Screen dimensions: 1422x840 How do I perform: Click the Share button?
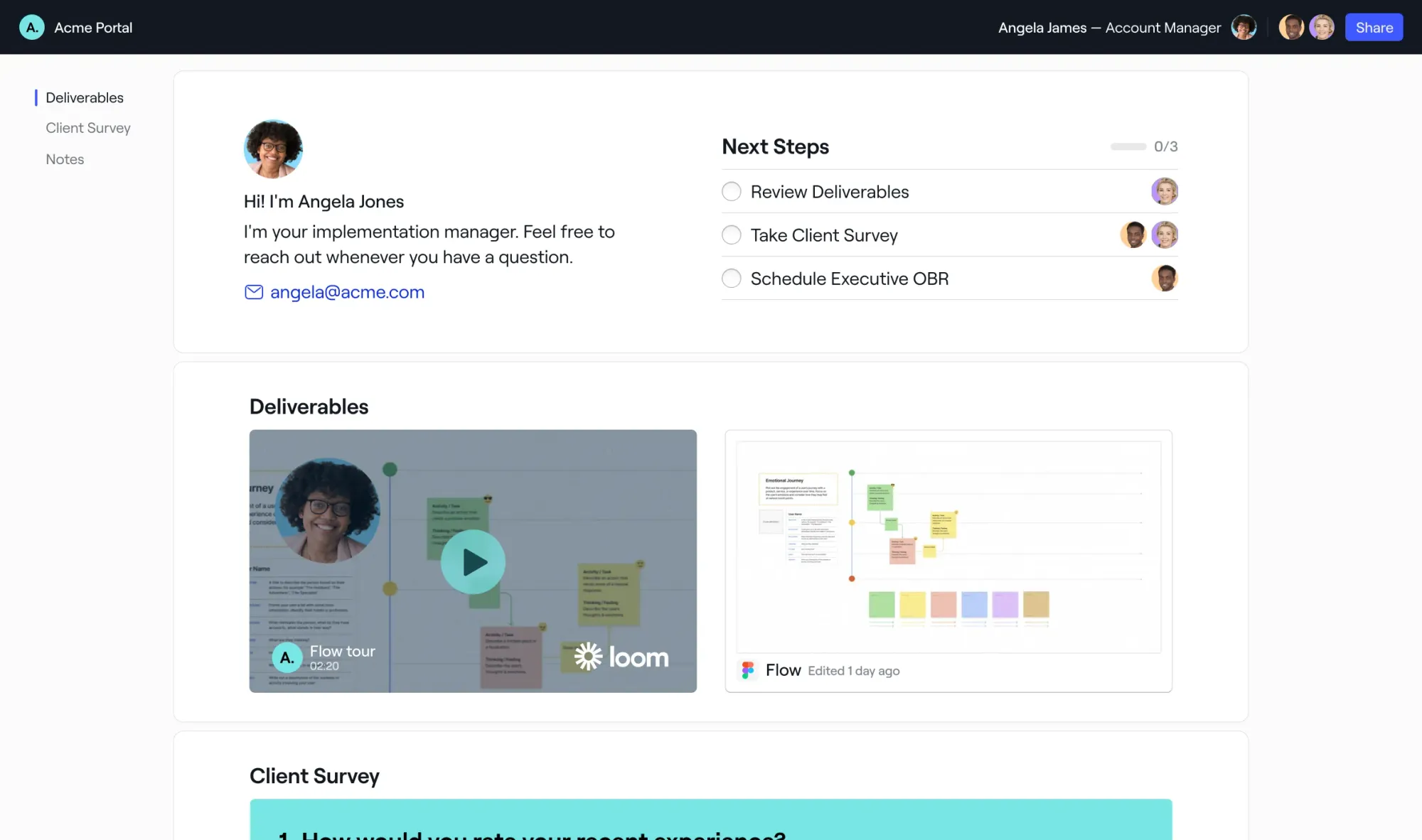(1374, 27)
